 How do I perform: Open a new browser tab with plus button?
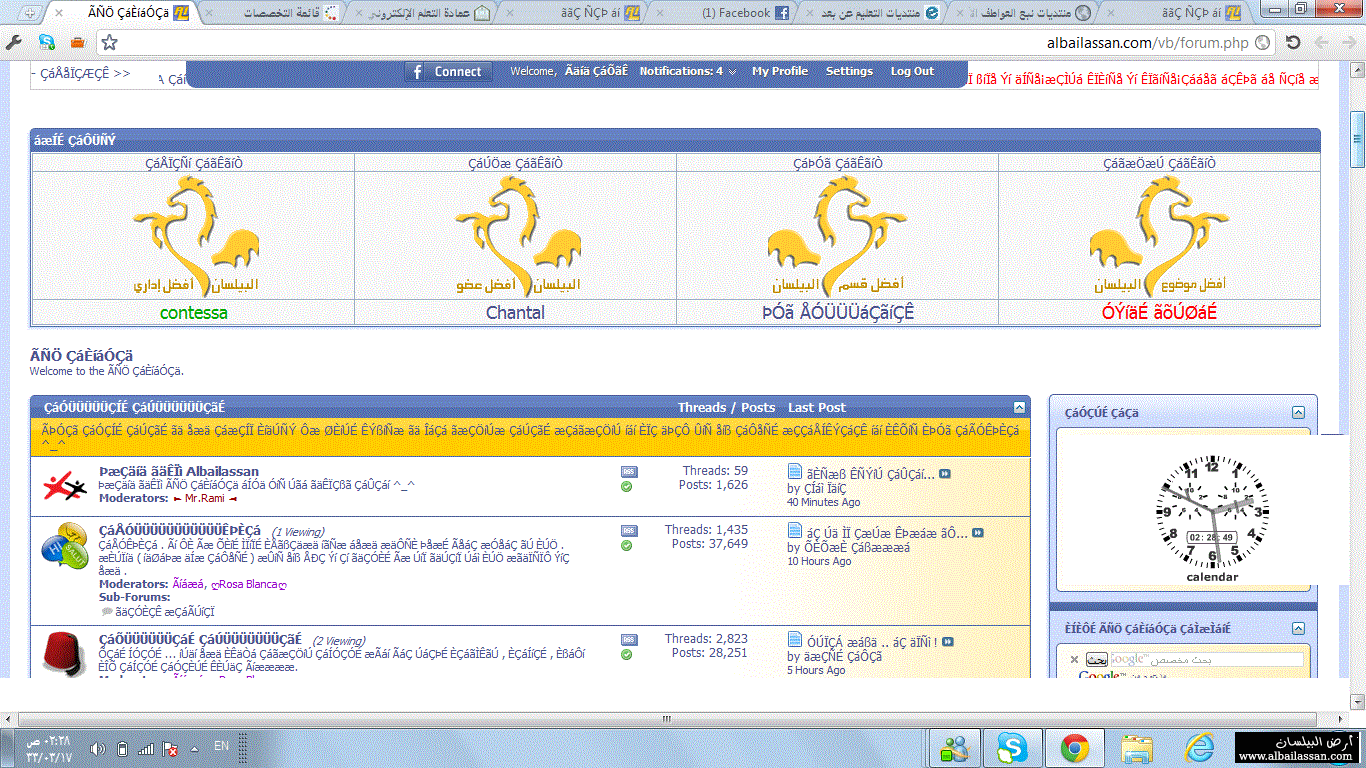pyautogui.click(x=30, y=13)
